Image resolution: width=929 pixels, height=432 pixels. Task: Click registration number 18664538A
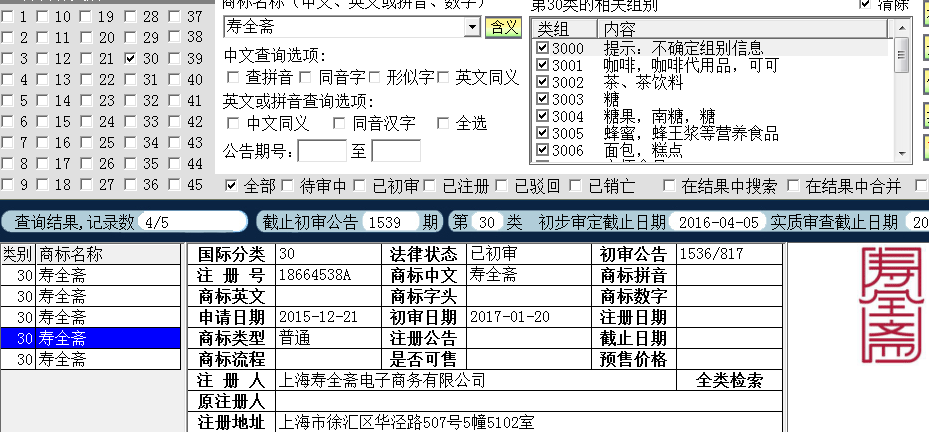pyautogui.click(x=315, y=275)
